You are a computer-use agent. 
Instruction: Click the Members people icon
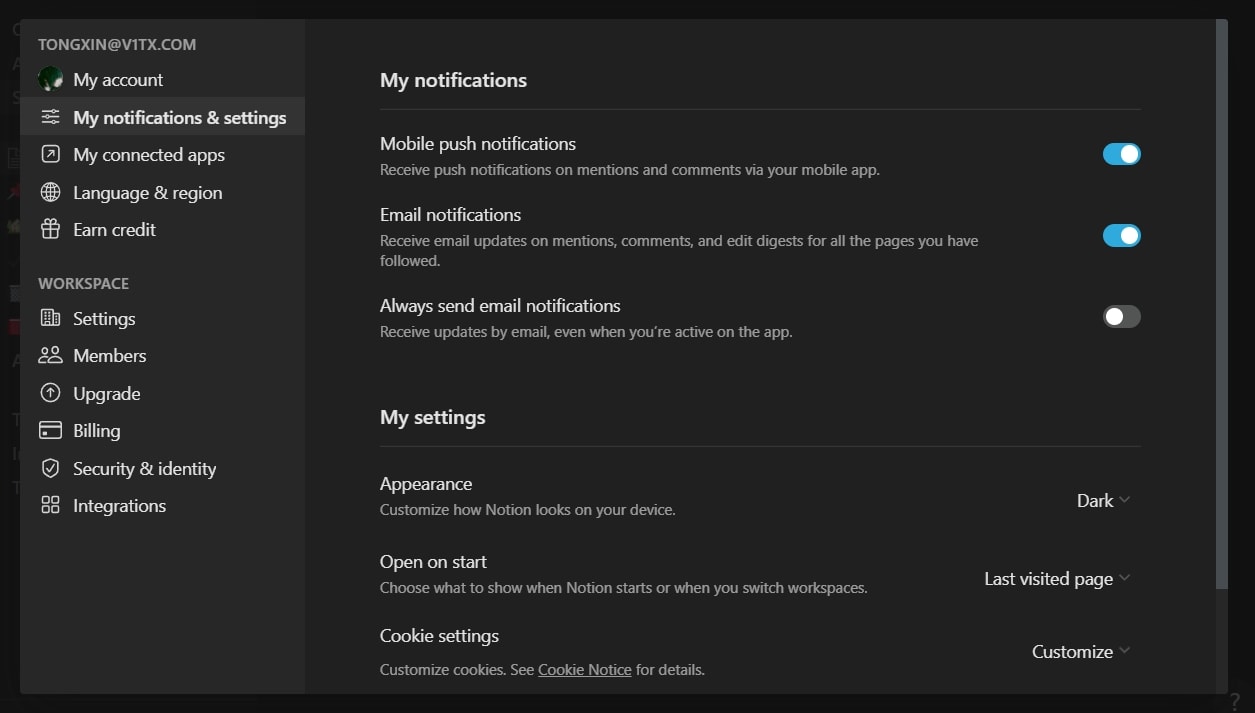tap(50, 355)
